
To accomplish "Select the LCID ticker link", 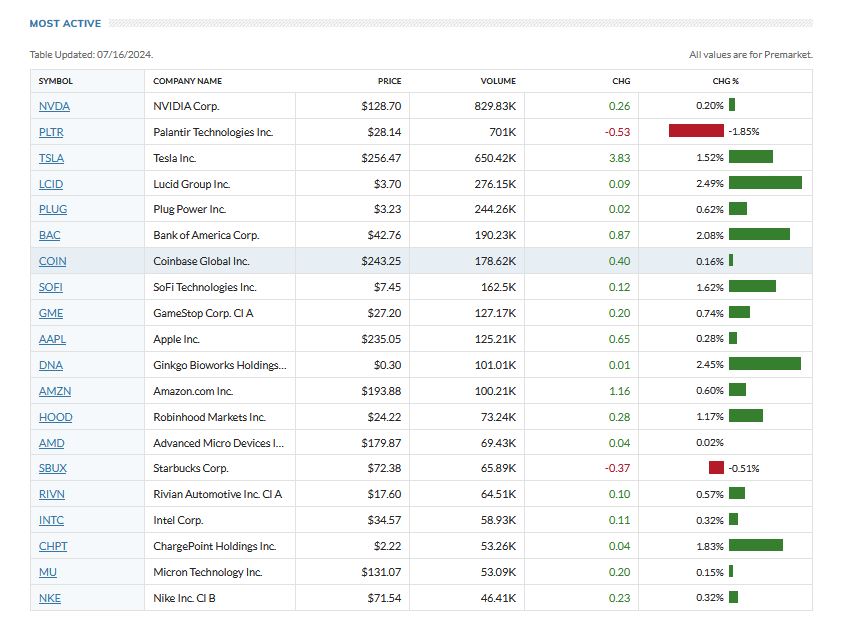I will click(x=52, y=184).
